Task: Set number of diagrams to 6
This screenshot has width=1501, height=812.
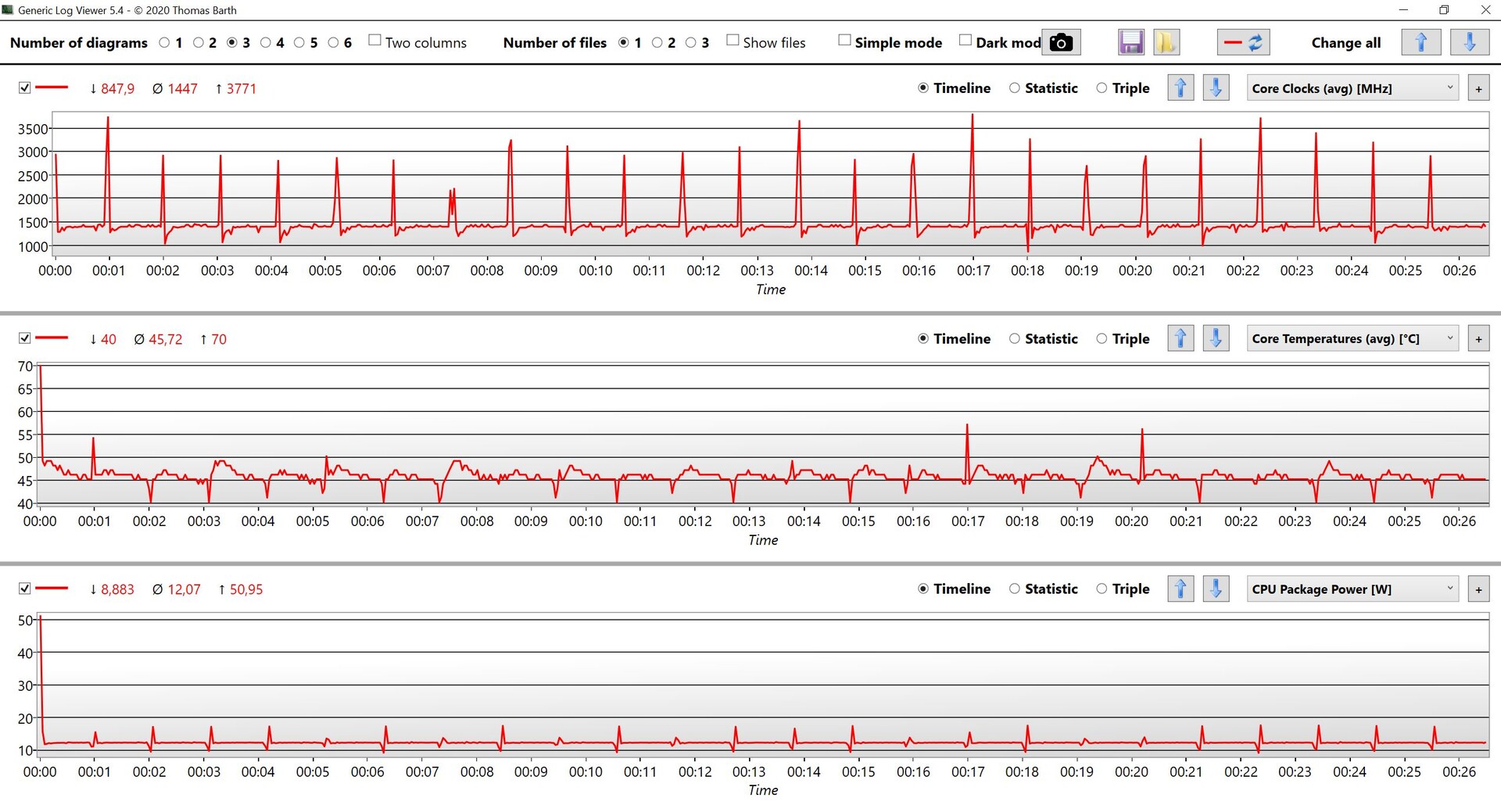Action: tap(334, 43)
